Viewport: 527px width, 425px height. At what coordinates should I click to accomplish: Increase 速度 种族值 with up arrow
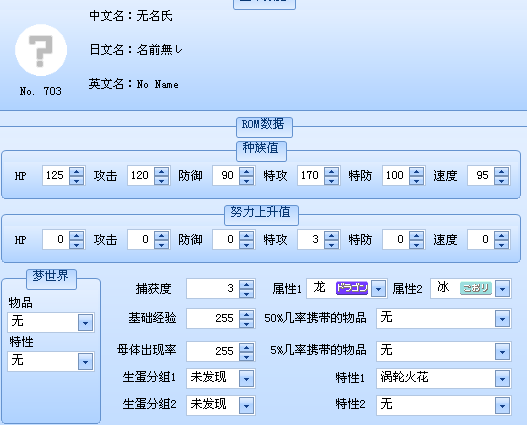(x=502, y=171)
